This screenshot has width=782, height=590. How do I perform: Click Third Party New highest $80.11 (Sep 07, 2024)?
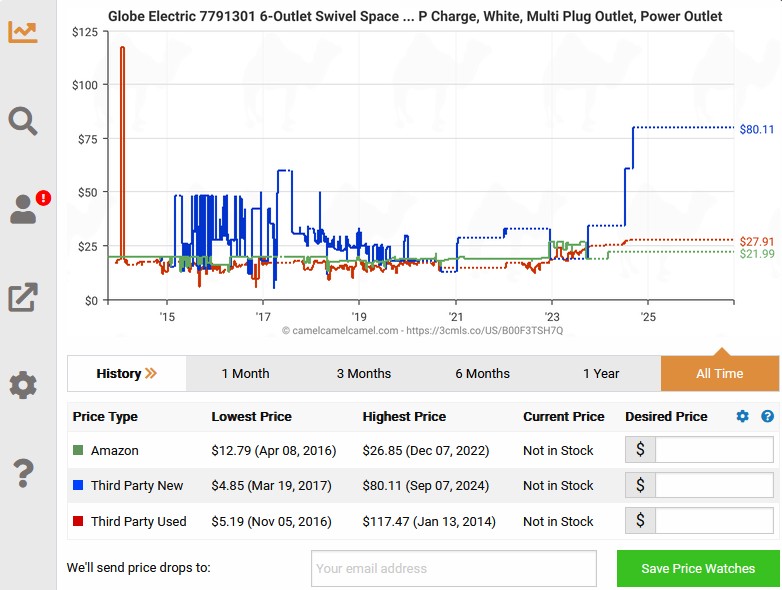tap(426, 486)
